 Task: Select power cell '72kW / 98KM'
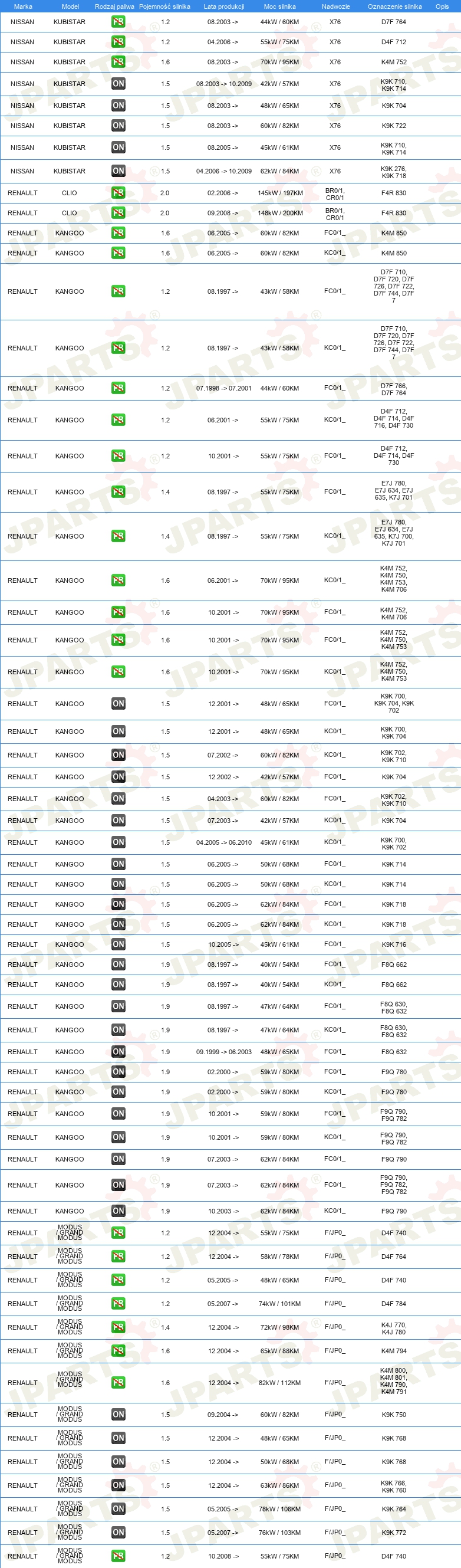[280, 1328]
